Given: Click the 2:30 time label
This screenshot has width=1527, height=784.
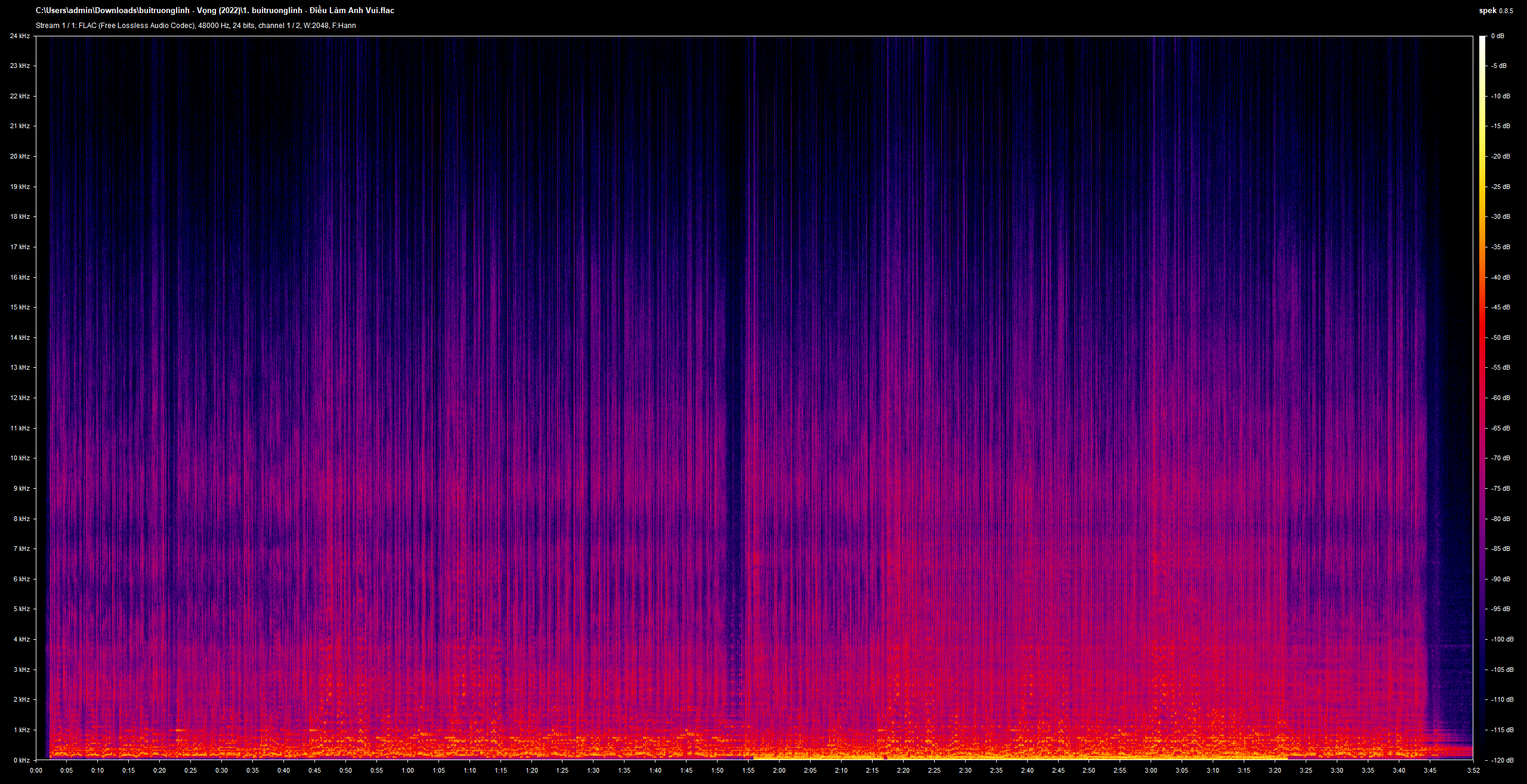Looking at the screenshot, I should (x=965, y=770).
